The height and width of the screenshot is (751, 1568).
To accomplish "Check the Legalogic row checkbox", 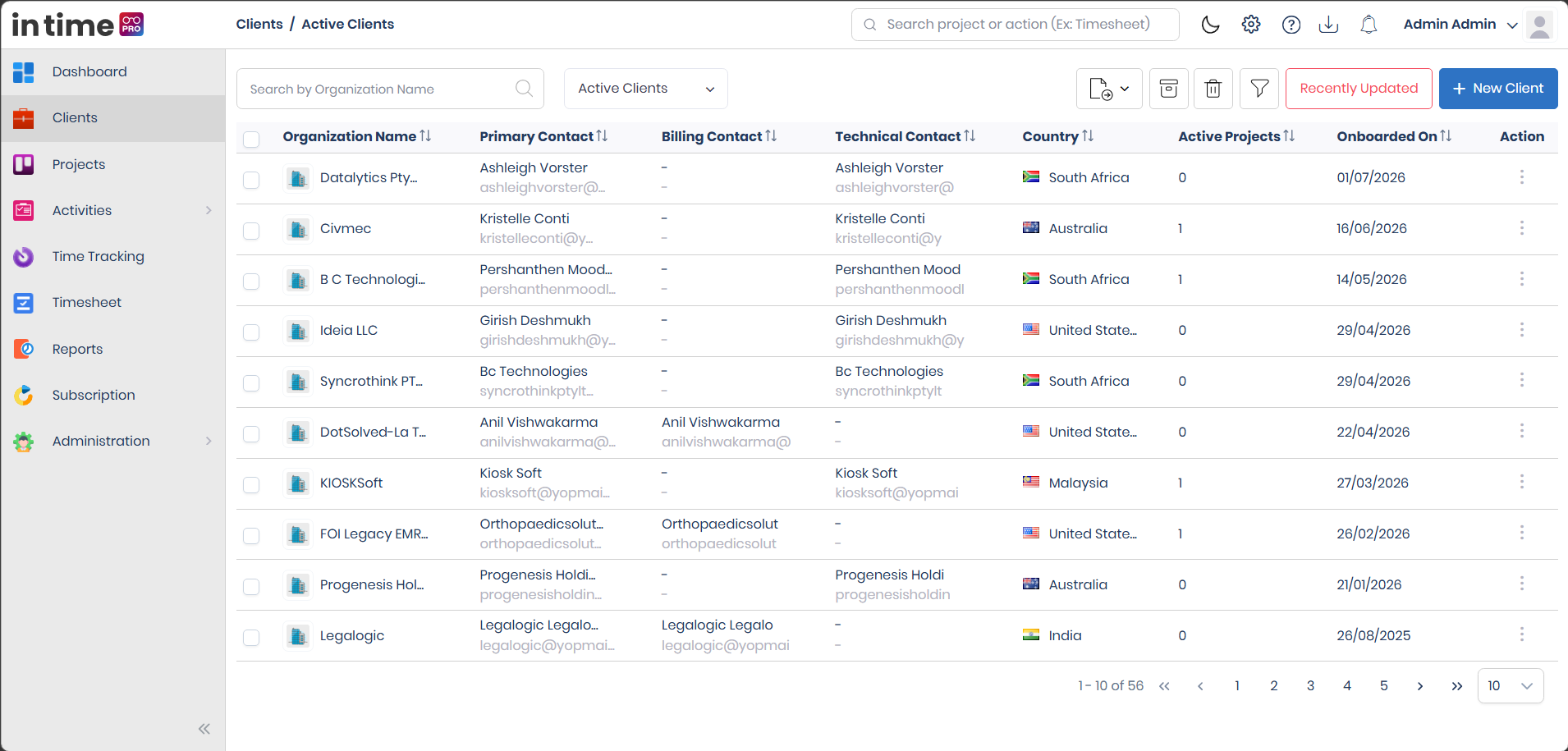I will (251, 638).
